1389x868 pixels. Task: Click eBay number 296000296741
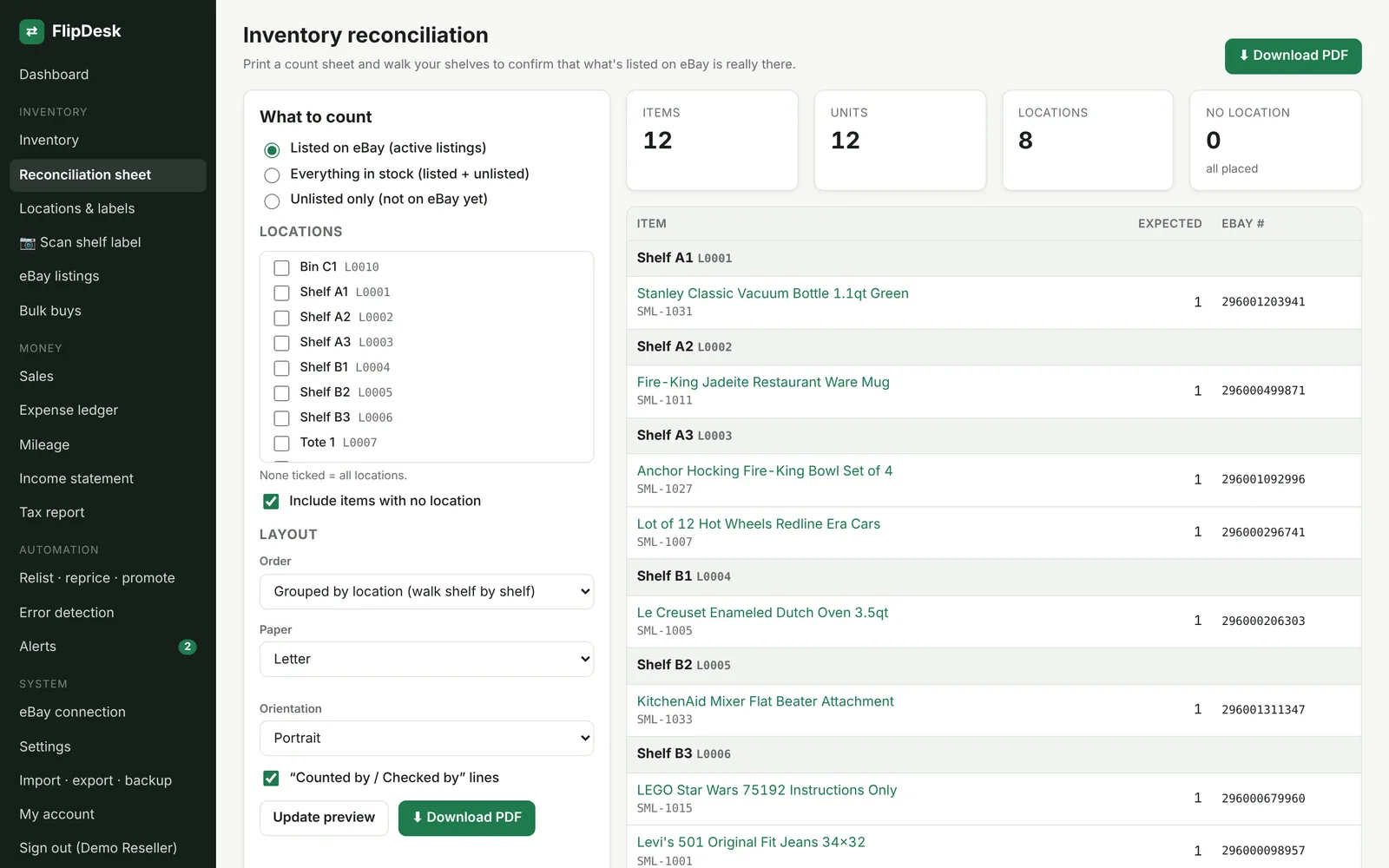point(1263,532)
